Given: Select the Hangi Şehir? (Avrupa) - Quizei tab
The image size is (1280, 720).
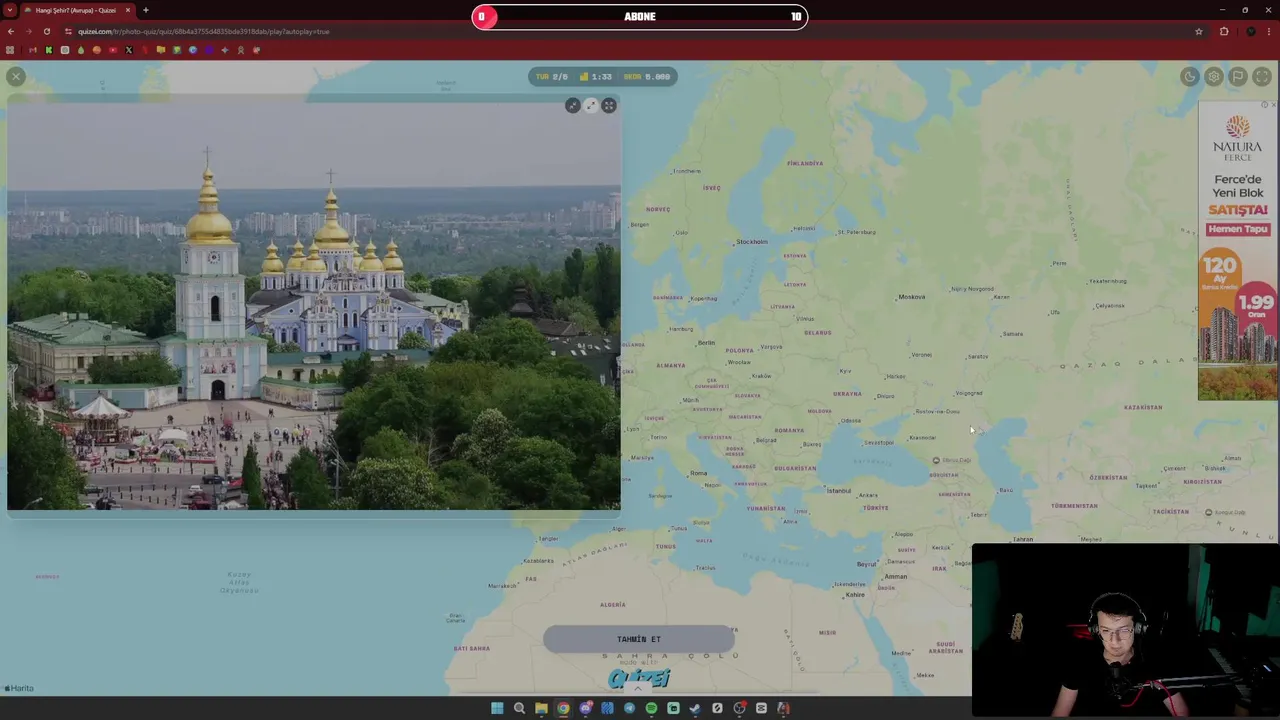Looking at the screenshot, I should [76, 10].
